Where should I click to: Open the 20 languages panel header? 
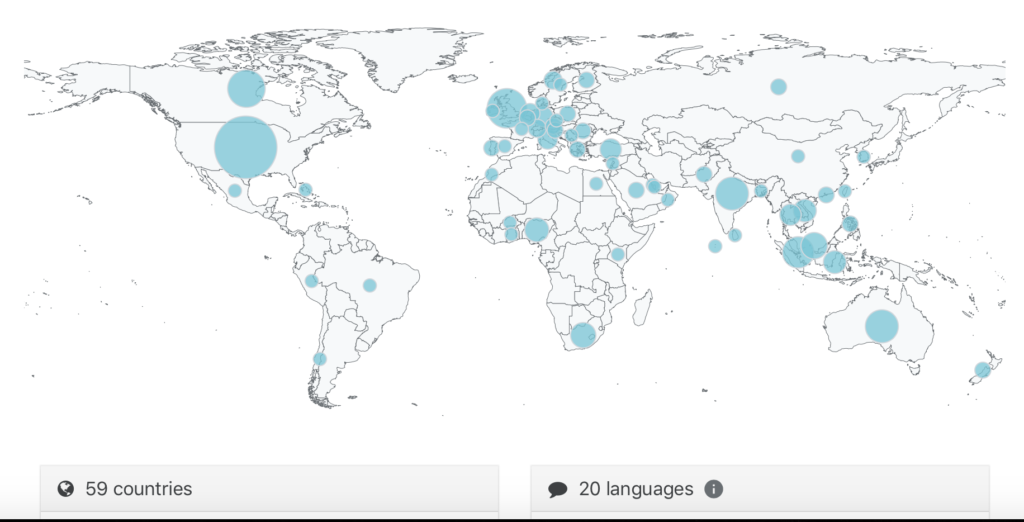(760, 489)
